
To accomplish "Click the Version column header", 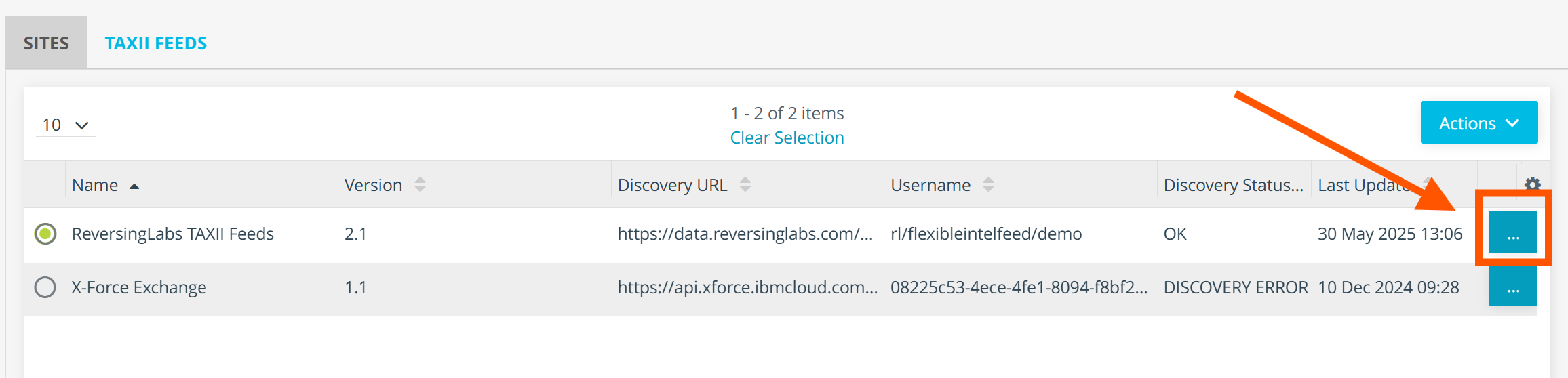I will click(x=373, y=185).
